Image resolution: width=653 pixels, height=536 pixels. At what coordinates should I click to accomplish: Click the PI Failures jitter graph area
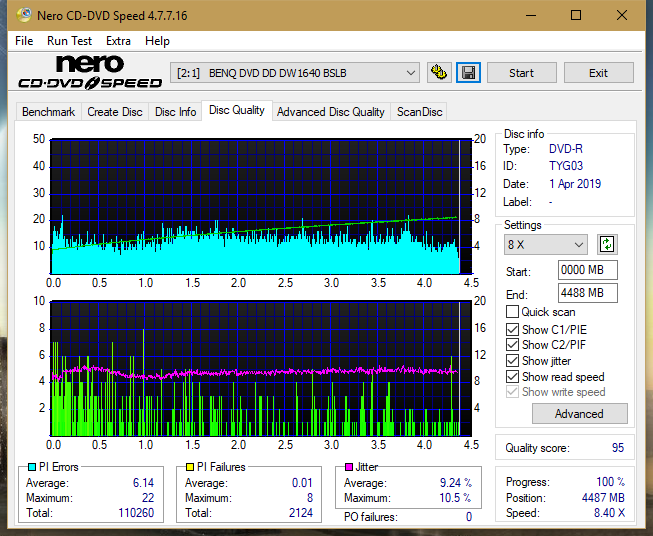pyautogui.click(x=261, y=368)
